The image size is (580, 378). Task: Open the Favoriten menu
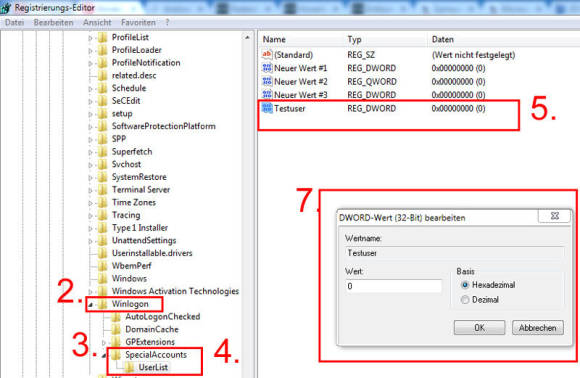(x=138, y=23)
